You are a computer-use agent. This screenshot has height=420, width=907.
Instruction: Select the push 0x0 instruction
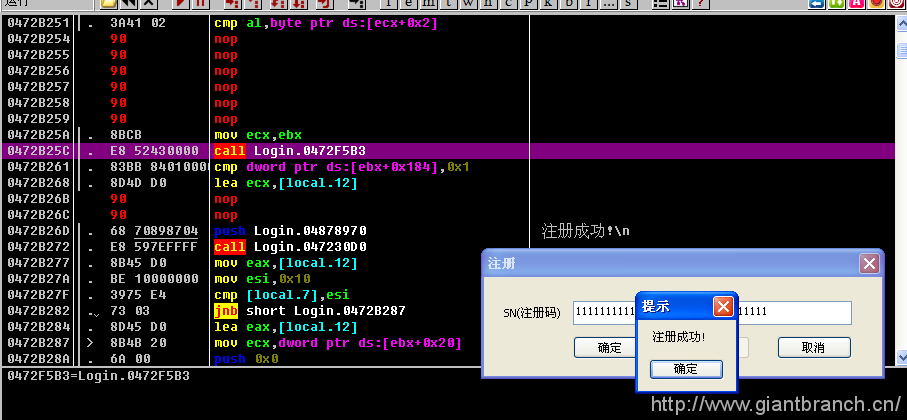pos(246,359)
